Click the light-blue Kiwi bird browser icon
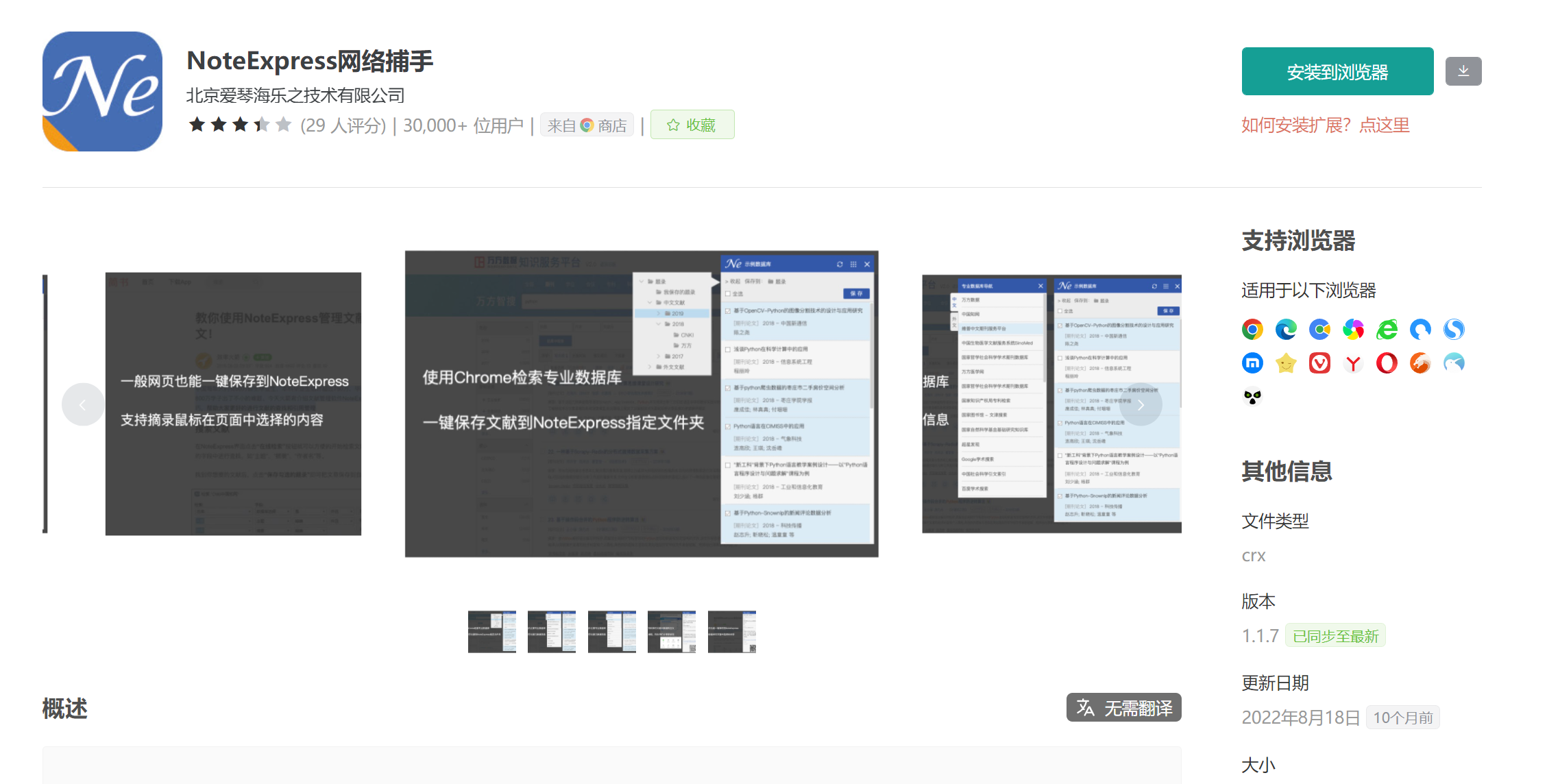The width and height of the screenshot is (1547, 784). [1454, 363]
